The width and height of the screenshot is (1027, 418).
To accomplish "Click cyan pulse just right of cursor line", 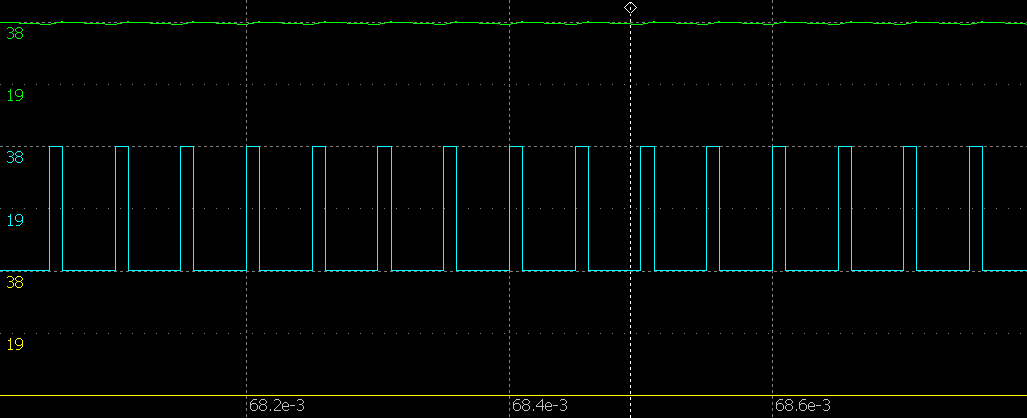I will [x=647, y=147].
